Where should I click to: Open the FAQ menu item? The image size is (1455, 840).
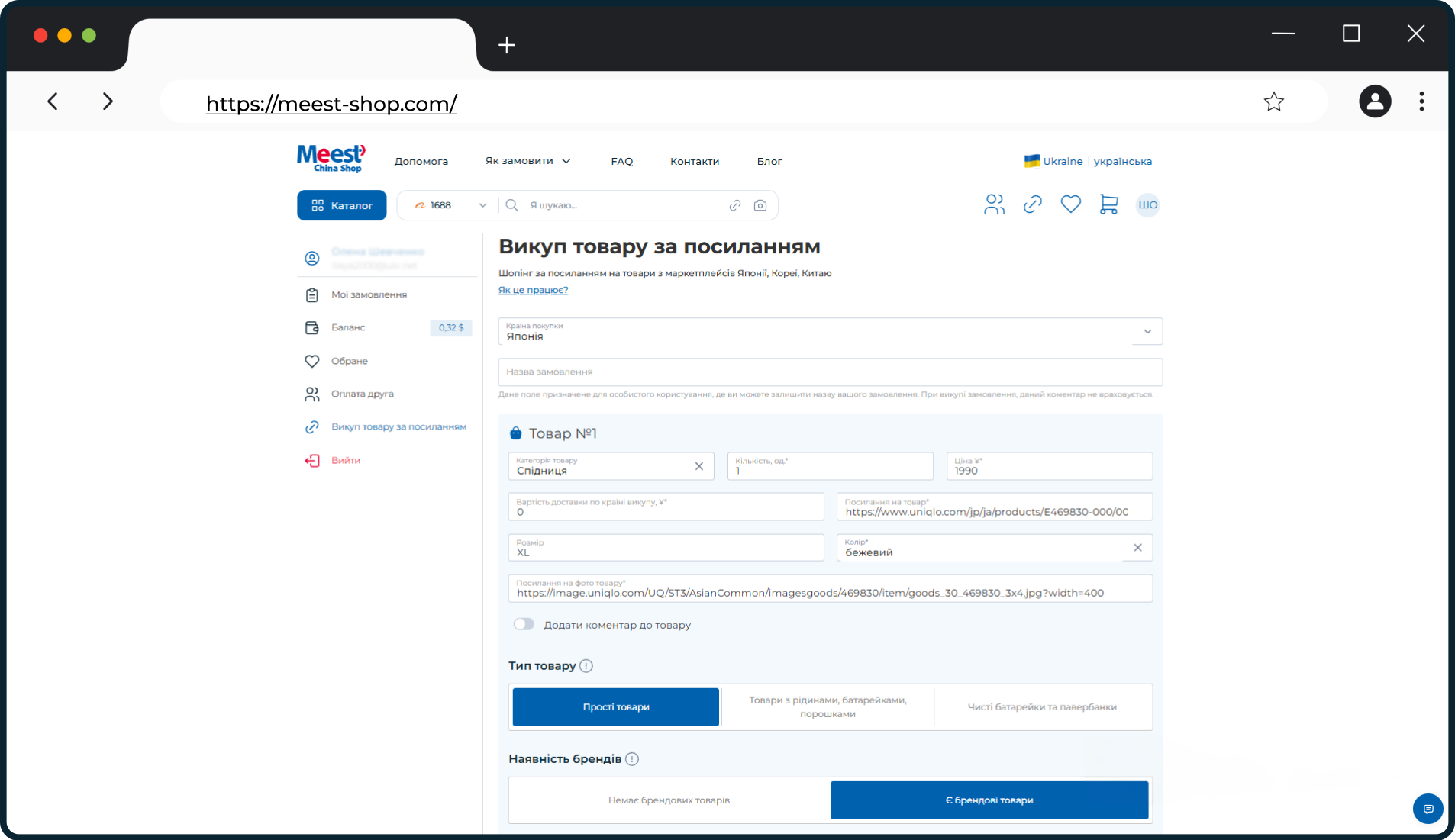click(x=622, y=162)
